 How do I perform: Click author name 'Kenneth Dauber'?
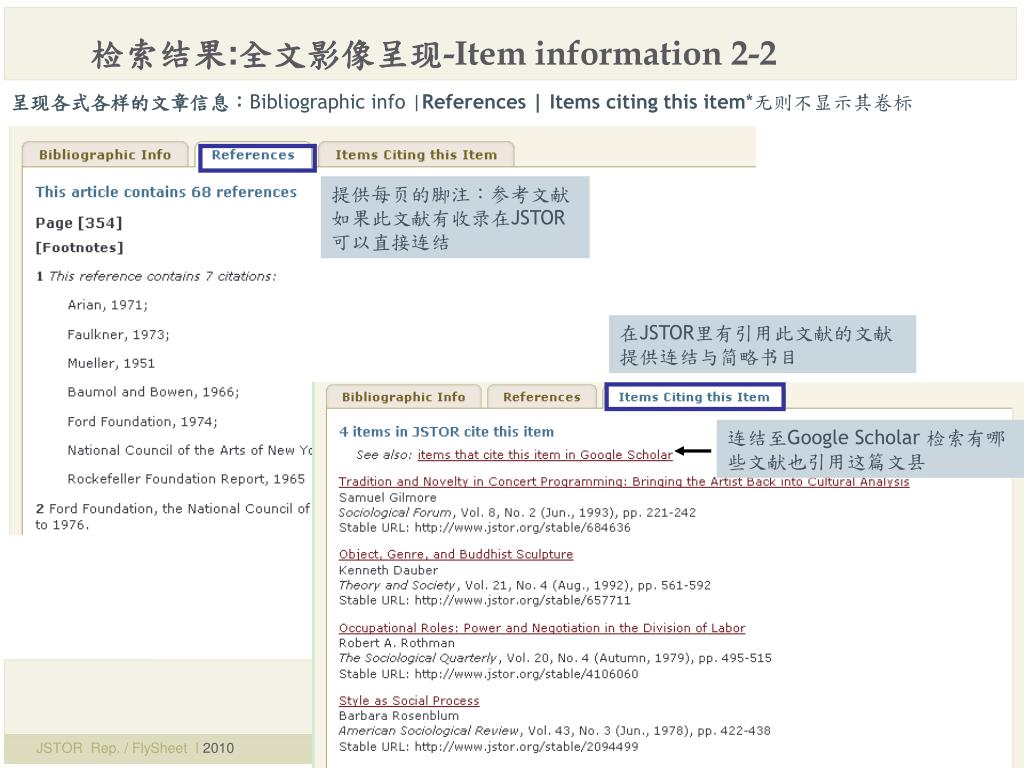pos(388,570)
